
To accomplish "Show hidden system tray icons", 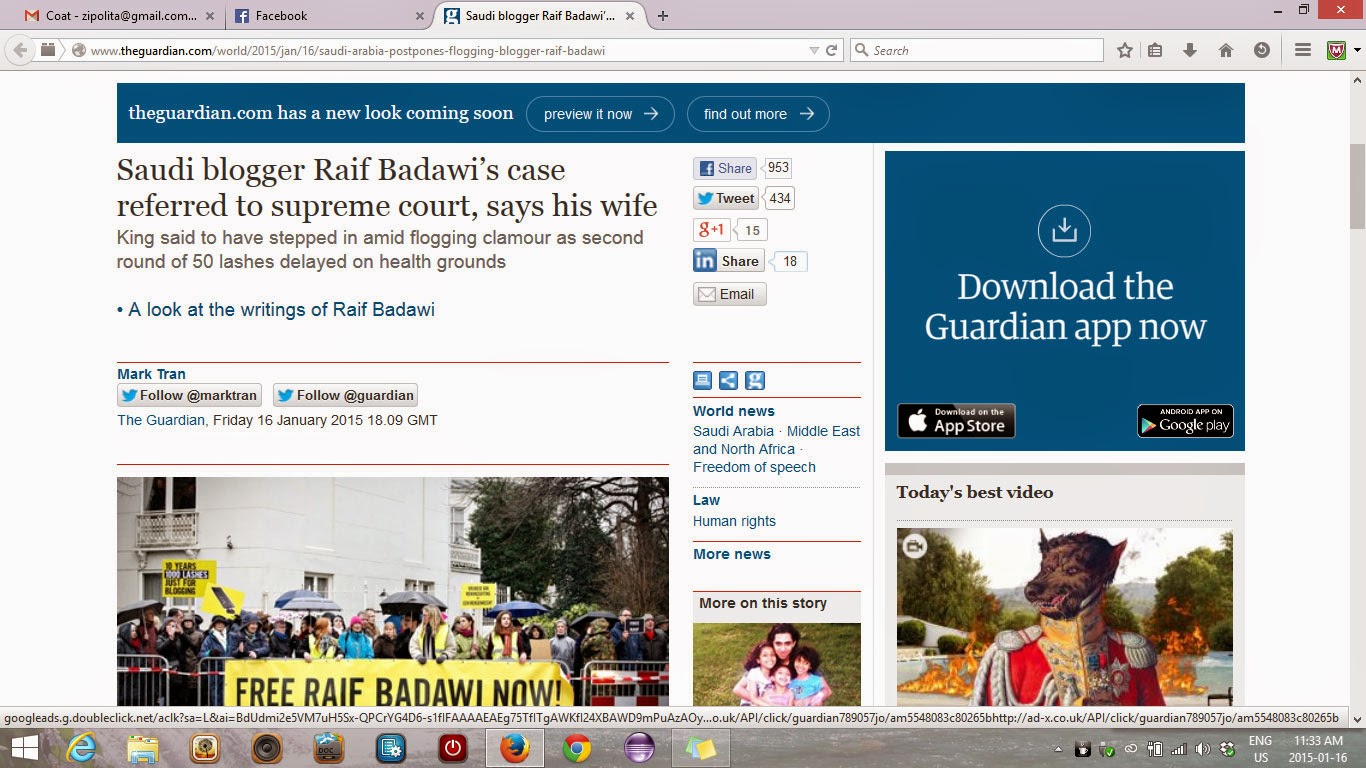I will pos(1058,749).
